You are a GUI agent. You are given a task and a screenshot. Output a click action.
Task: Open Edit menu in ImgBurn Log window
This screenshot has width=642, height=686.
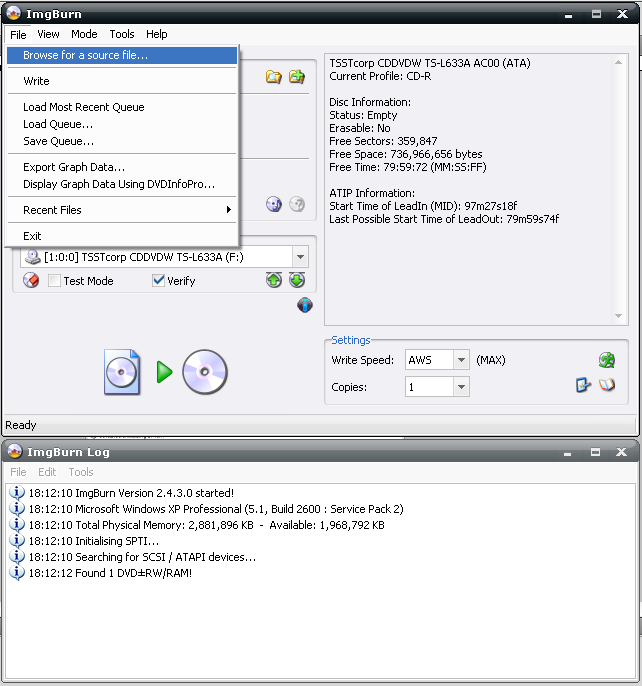pos(47,472)
